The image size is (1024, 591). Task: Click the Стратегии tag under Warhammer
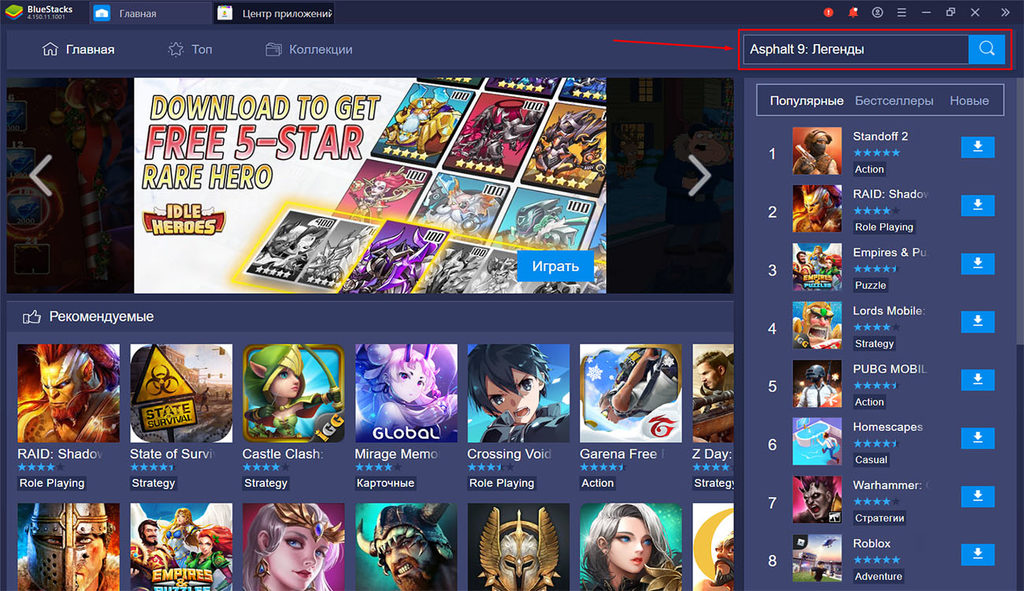(880, 519)
